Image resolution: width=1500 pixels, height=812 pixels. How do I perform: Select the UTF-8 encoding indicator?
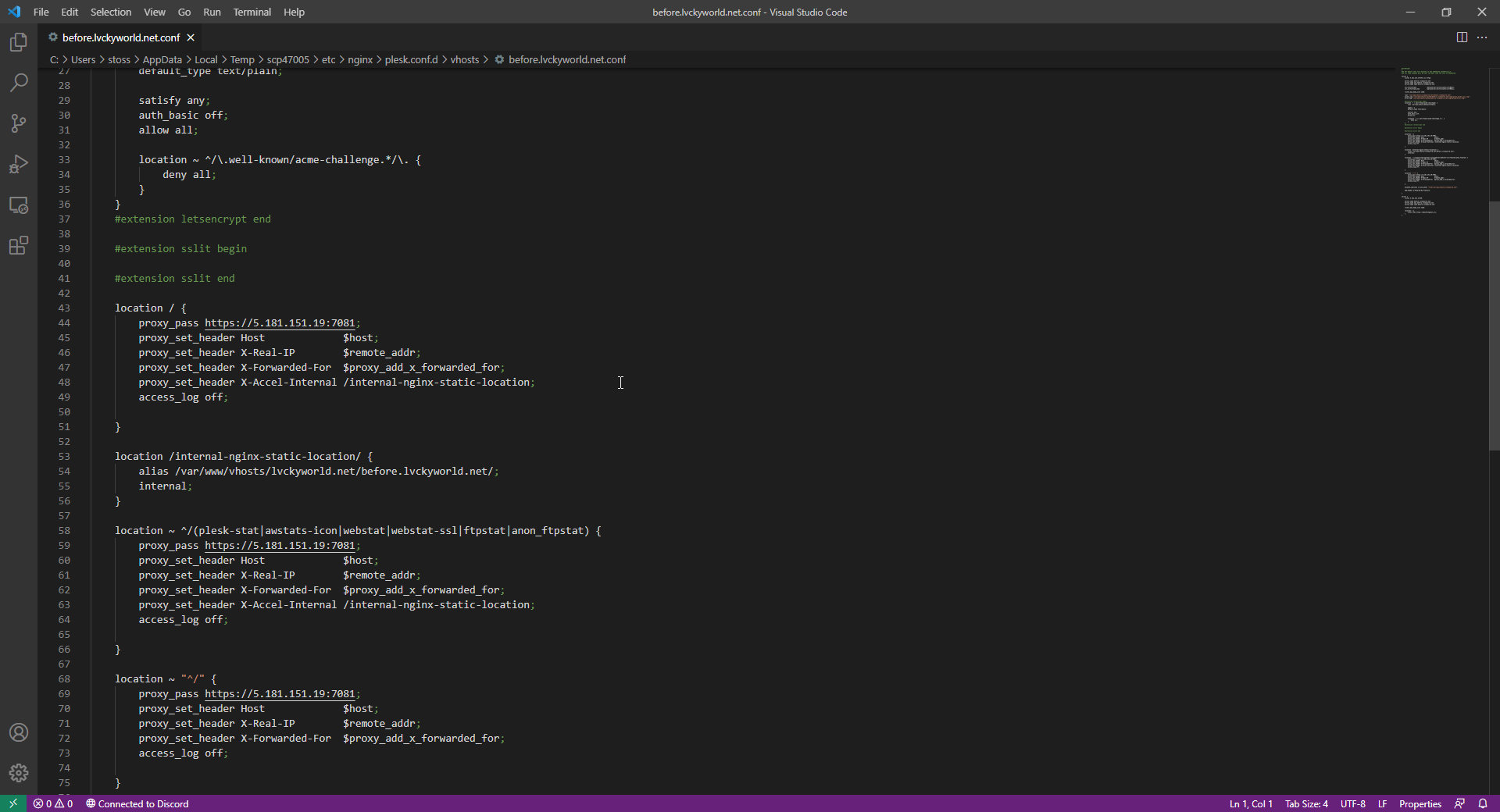pyautogui.click(x=1353, y=803)
